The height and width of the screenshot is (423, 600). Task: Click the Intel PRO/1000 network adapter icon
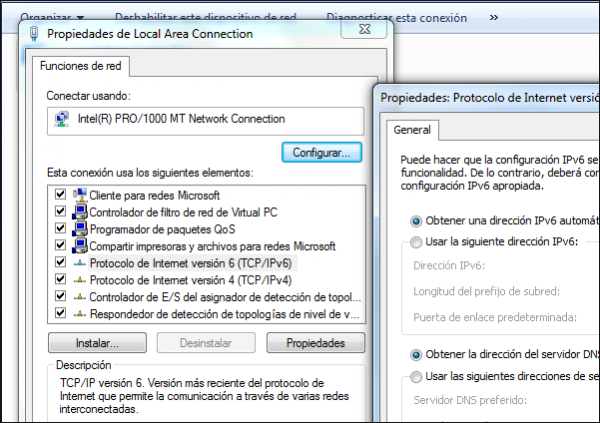pos(62,119)
